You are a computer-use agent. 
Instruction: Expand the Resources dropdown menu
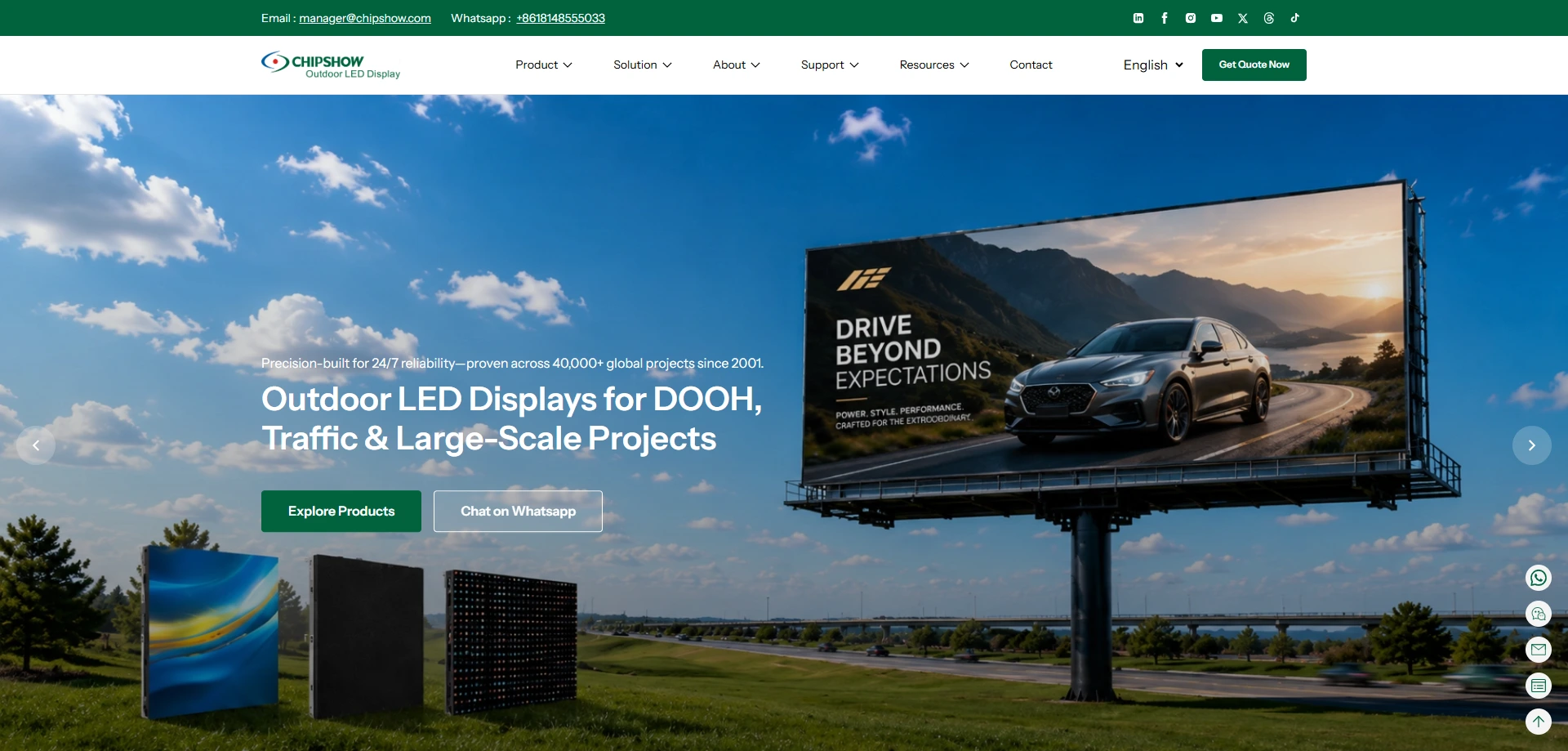(x=934, y=65)
